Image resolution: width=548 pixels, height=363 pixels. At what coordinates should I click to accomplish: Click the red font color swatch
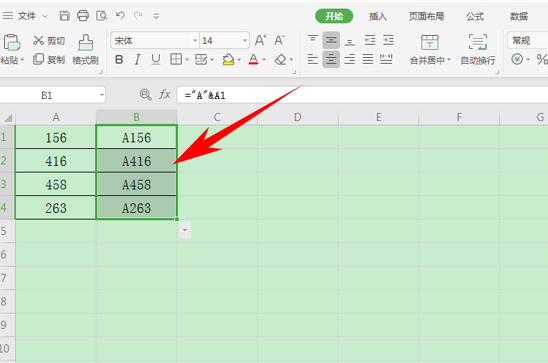click(x=253, y=60)
